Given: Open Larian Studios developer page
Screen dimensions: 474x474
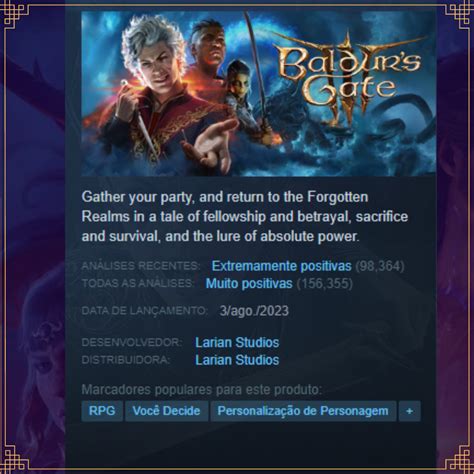Looking at the screenshot, I should tap(237, 342).
